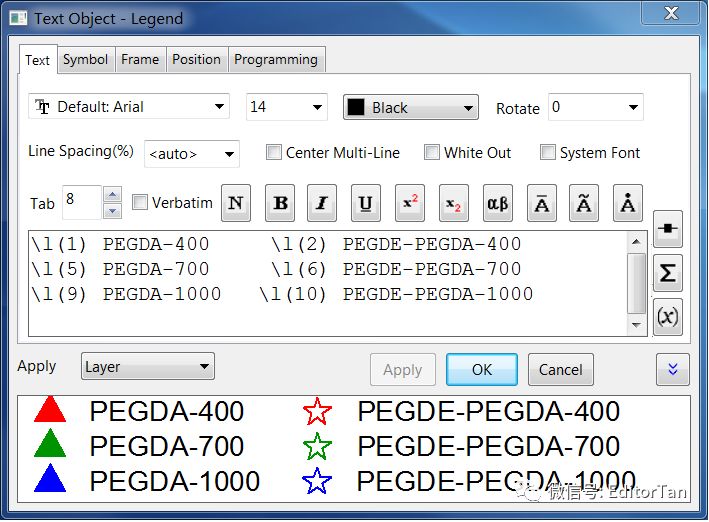Click the OK button
This screenshot has width=709, height=522.
click(482, 370)
